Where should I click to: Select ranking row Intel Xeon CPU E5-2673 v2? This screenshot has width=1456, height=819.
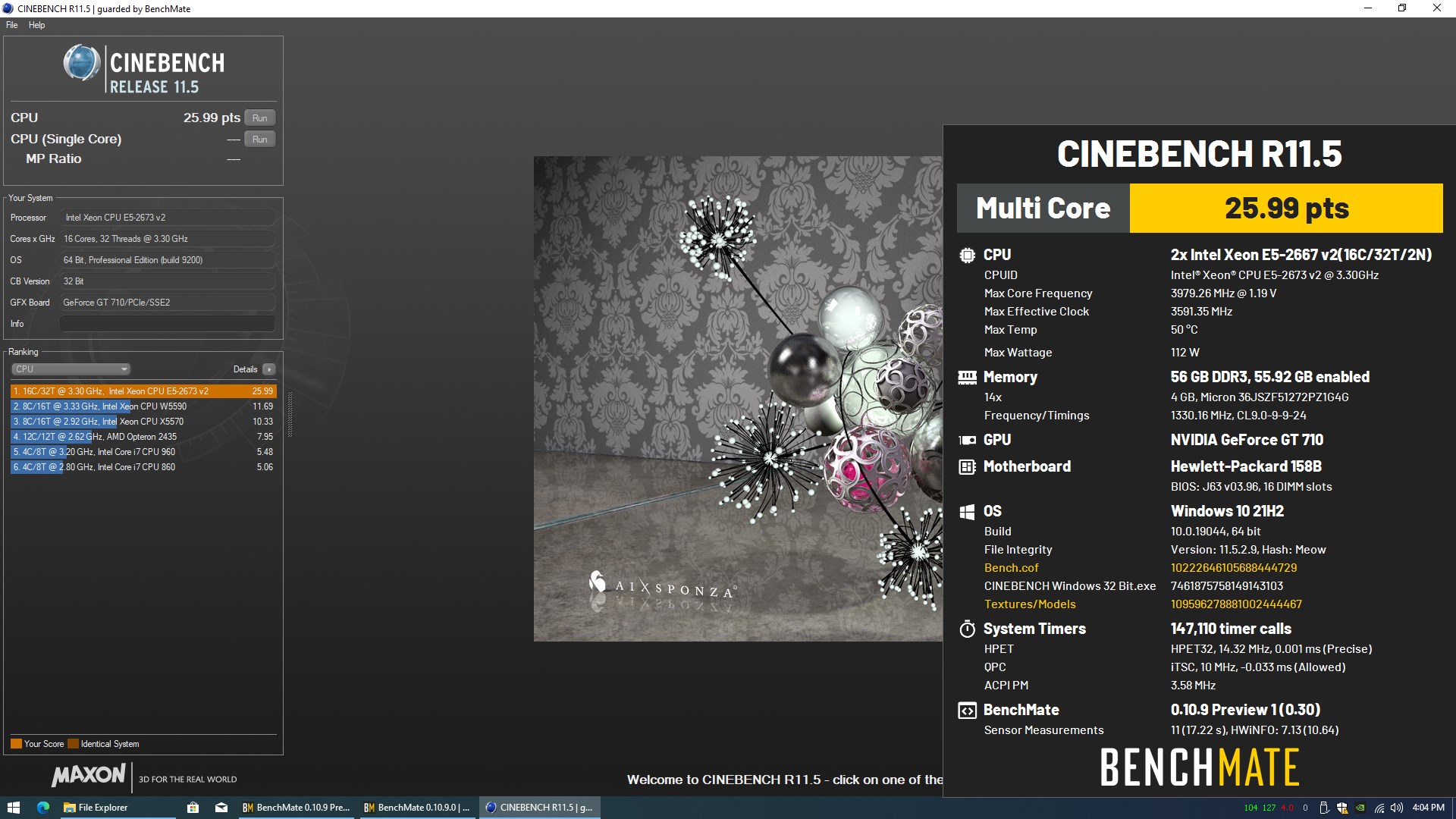pyautogui.click(x=143, y=391)
